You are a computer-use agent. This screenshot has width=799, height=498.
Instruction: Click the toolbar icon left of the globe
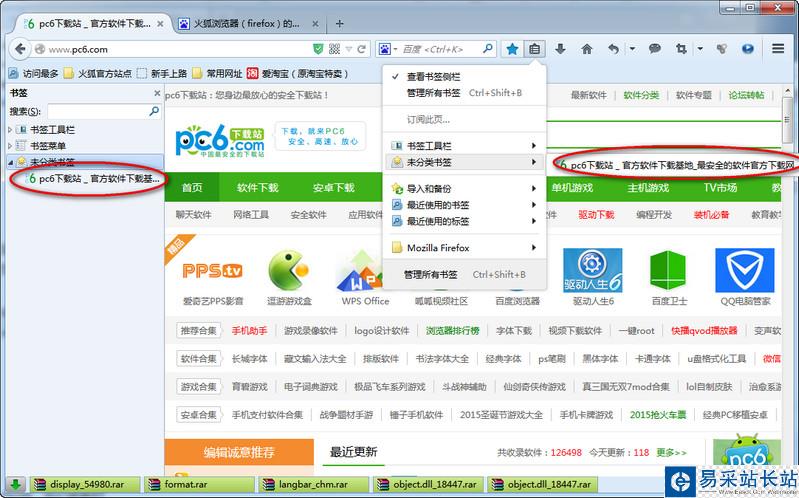(x=722, y=49)
